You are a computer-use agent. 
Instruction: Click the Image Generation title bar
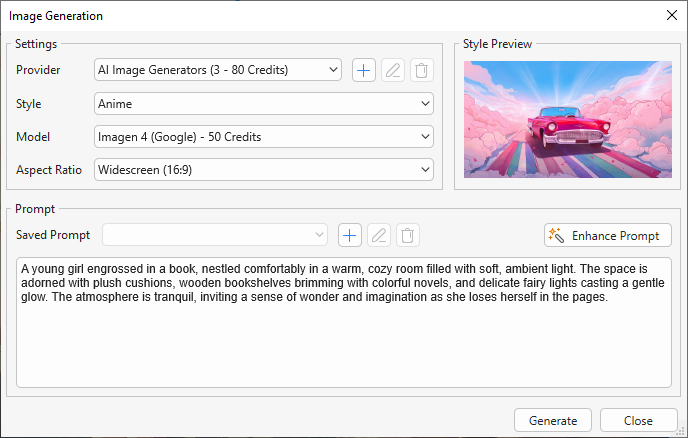300,16
